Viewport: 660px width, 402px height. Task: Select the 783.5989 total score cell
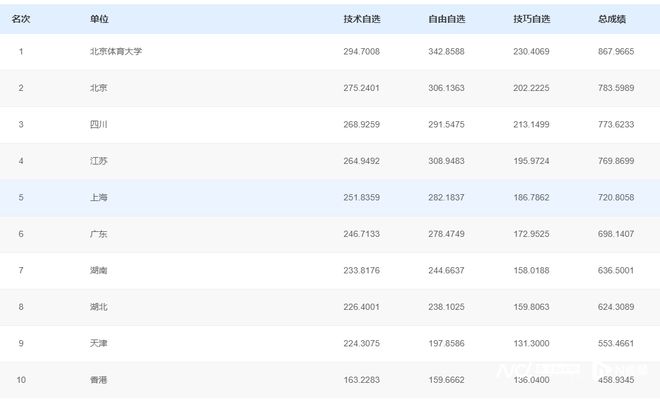[x=616, y=88]
